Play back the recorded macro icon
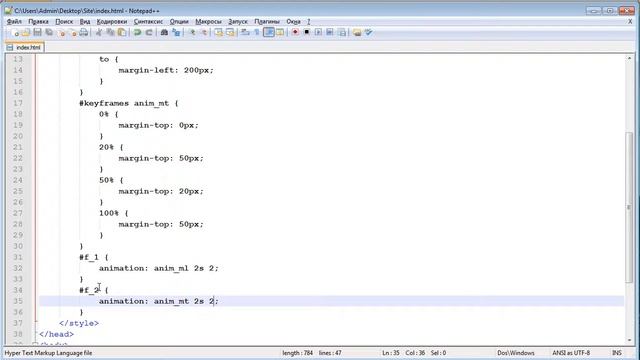640x360 pixels. coord(318,33)
